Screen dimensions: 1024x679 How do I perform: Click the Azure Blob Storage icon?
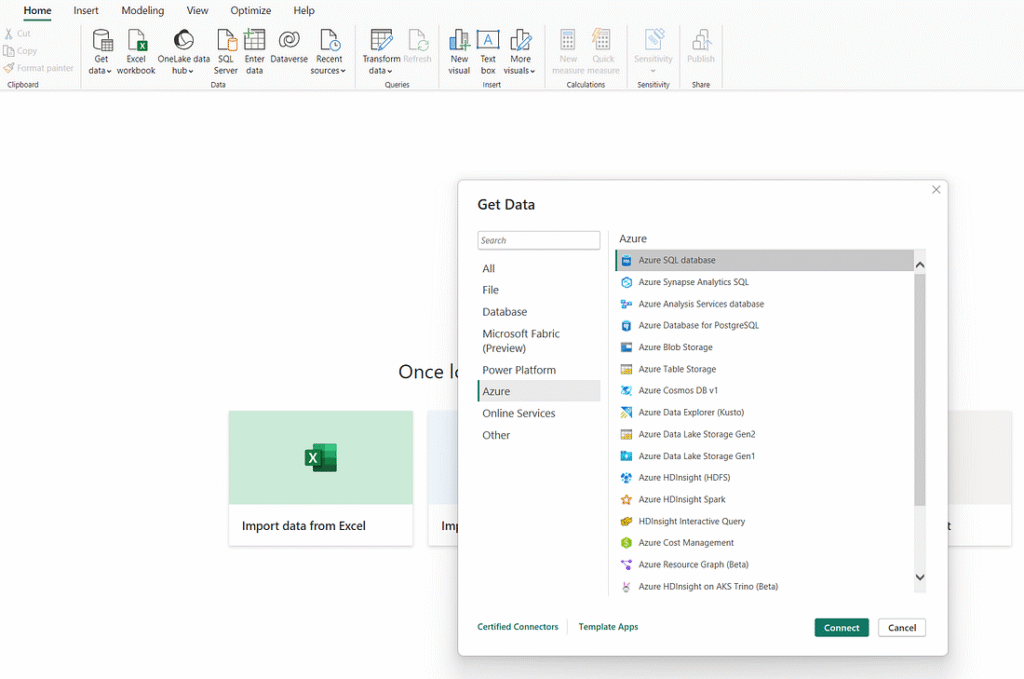626,347
